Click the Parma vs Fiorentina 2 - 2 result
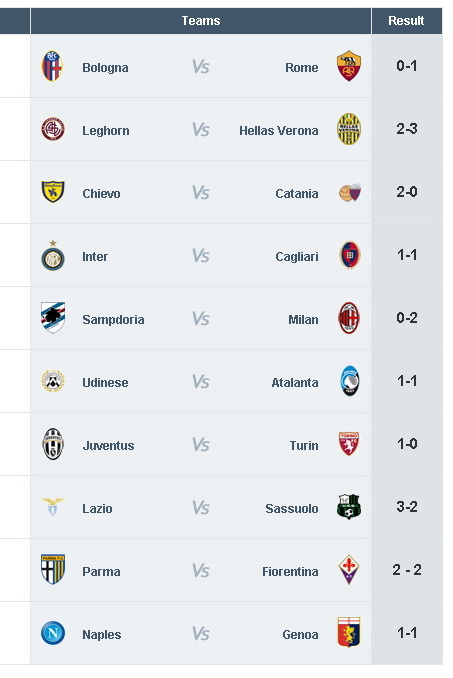The width and height of the screenshot is (453, 678). 407,570
